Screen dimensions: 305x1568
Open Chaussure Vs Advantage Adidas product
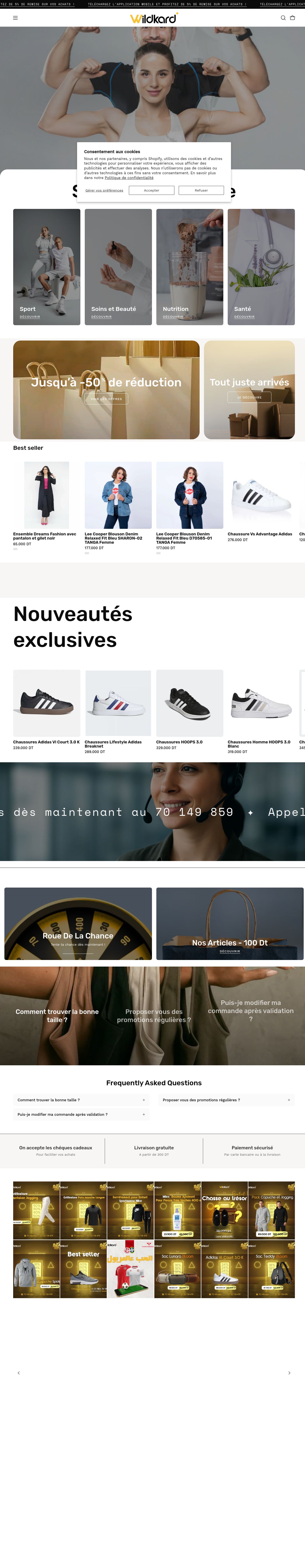tap(260, 534)
